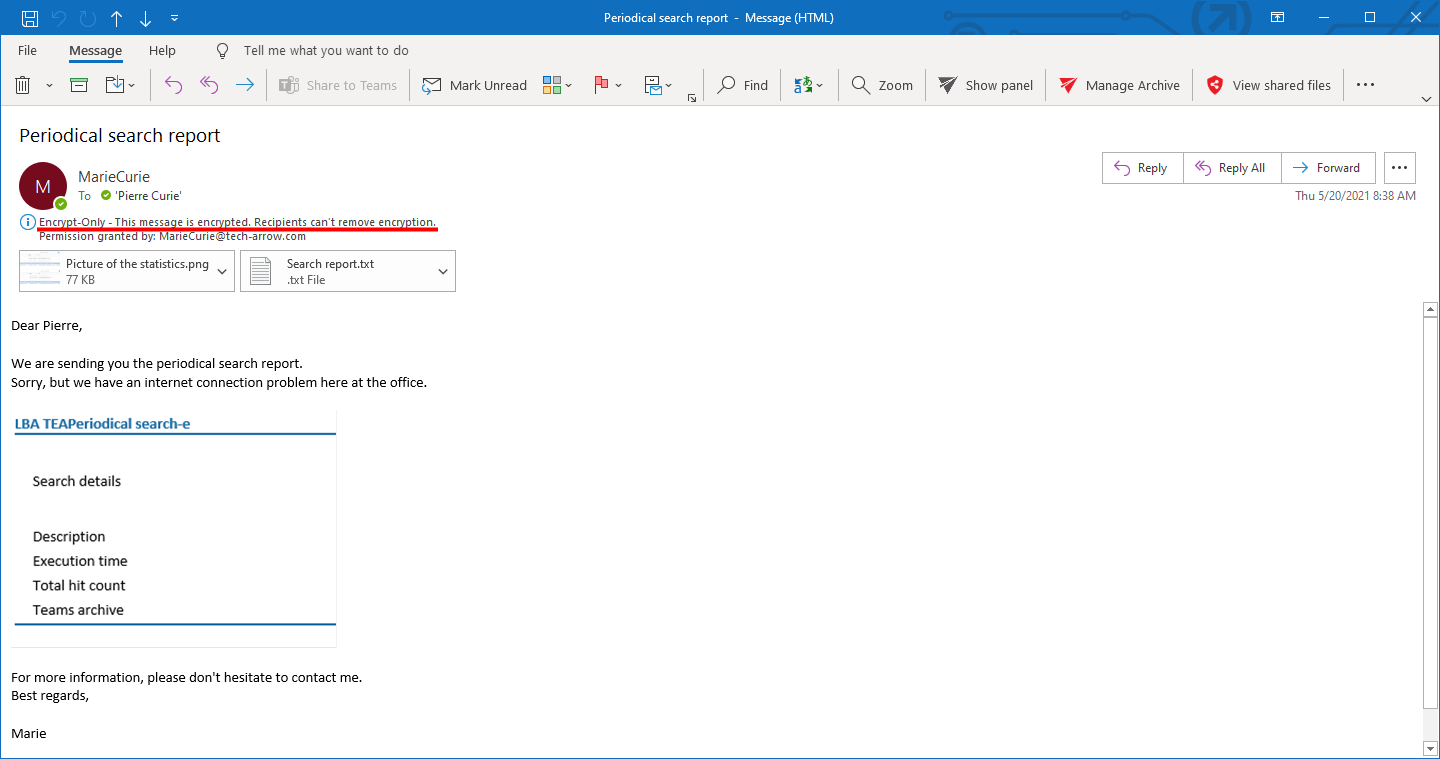Image resolution: width=1440 pixels, height=759 pixels.
Task: Open the Search report.txt attachment dropdown arrow
Action: (443, 271)
